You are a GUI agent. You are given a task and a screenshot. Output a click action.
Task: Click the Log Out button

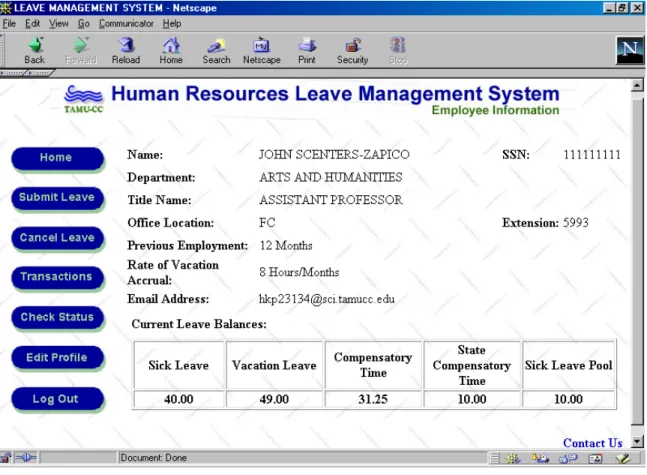coord(57,399)
